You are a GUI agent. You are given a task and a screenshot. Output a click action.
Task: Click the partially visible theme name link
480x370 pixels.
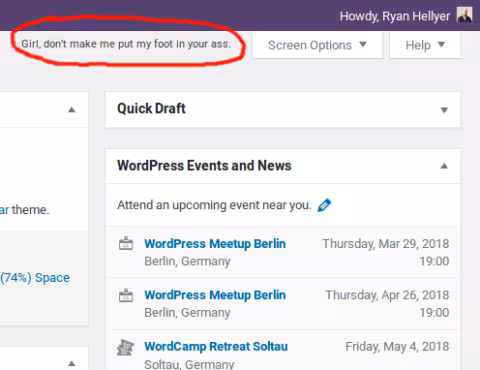[4, 210]
